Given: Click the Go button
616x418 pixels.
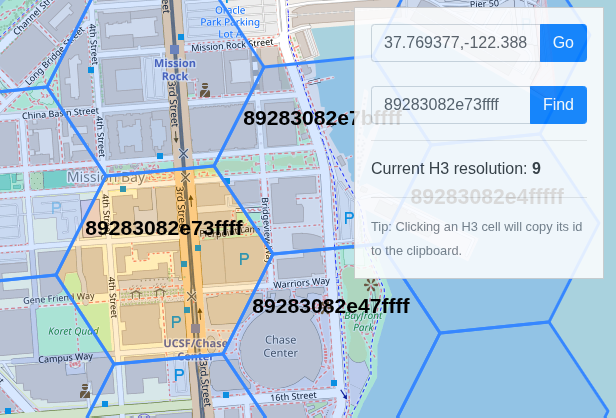Looking at the screenshot, I should tap(563, 43).
